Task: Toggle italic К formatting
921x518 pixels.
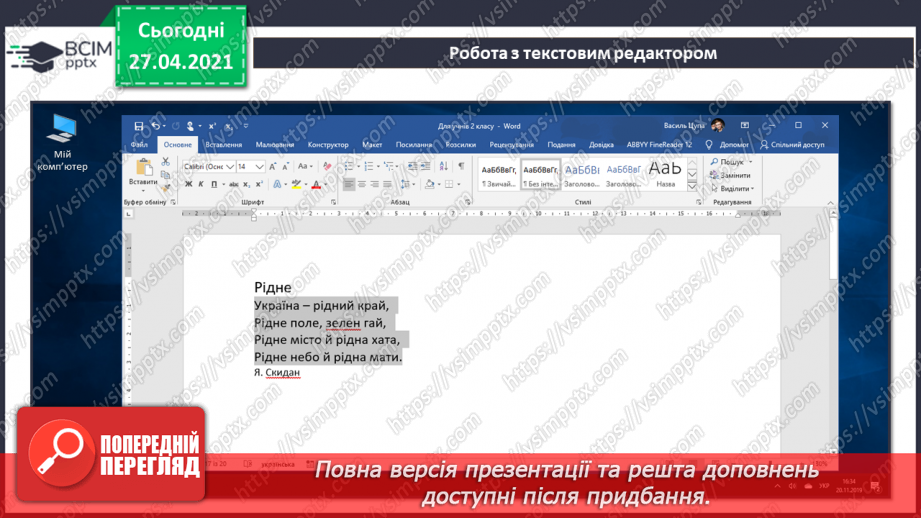Action: pos(201,184)
